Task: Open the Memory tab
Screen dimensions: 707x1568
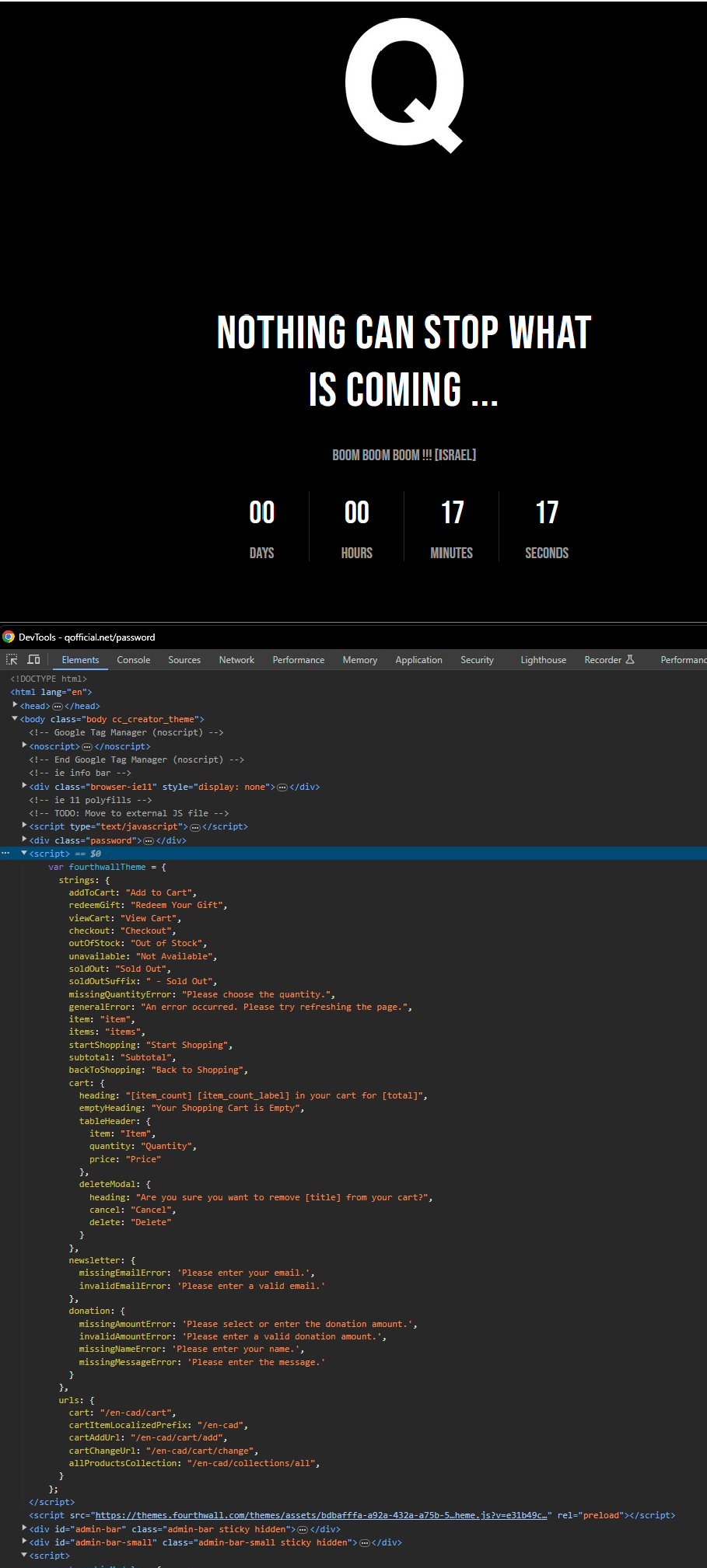Action: [360, 659]
